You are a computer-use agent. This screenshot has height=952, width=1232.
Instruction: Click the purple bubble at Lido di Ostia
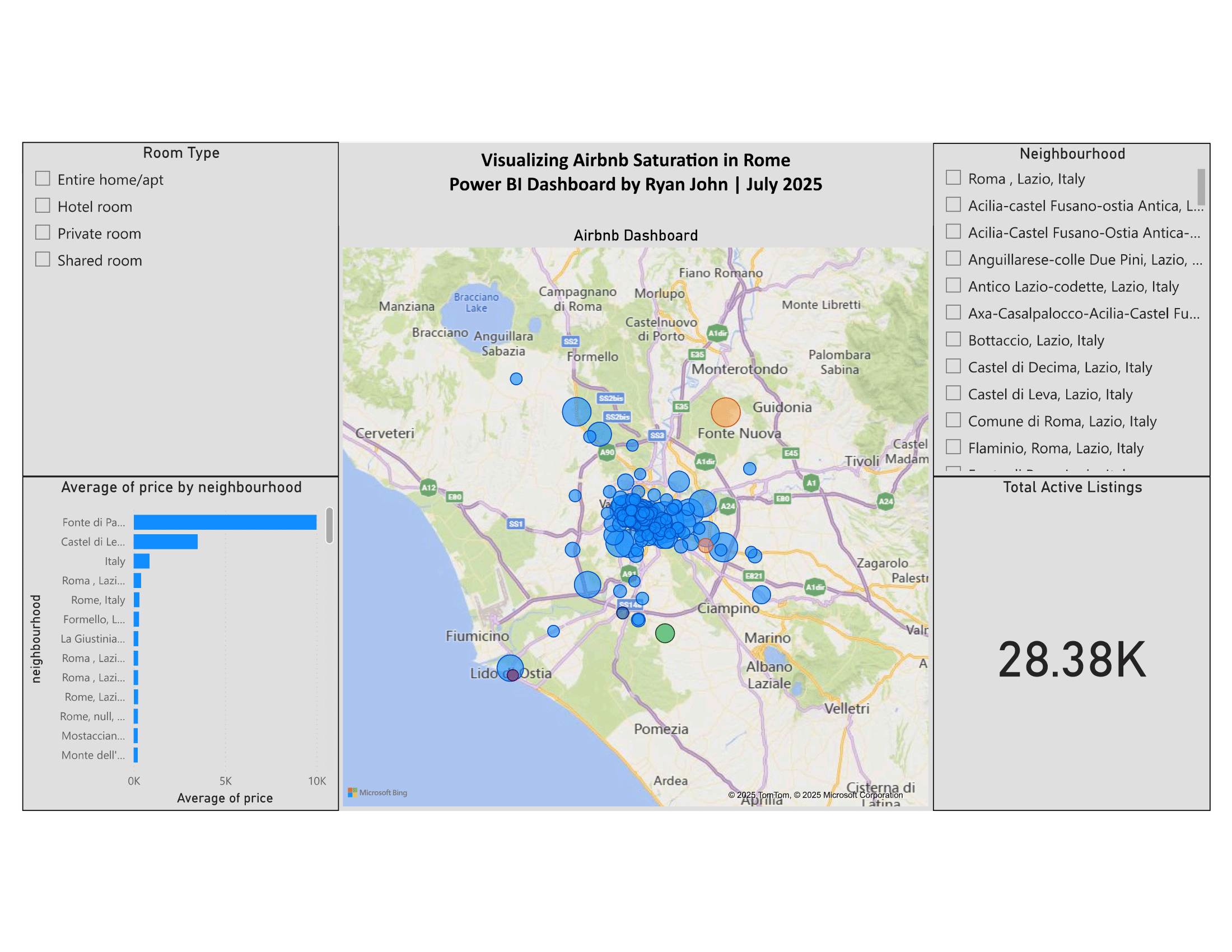(513, 675)
